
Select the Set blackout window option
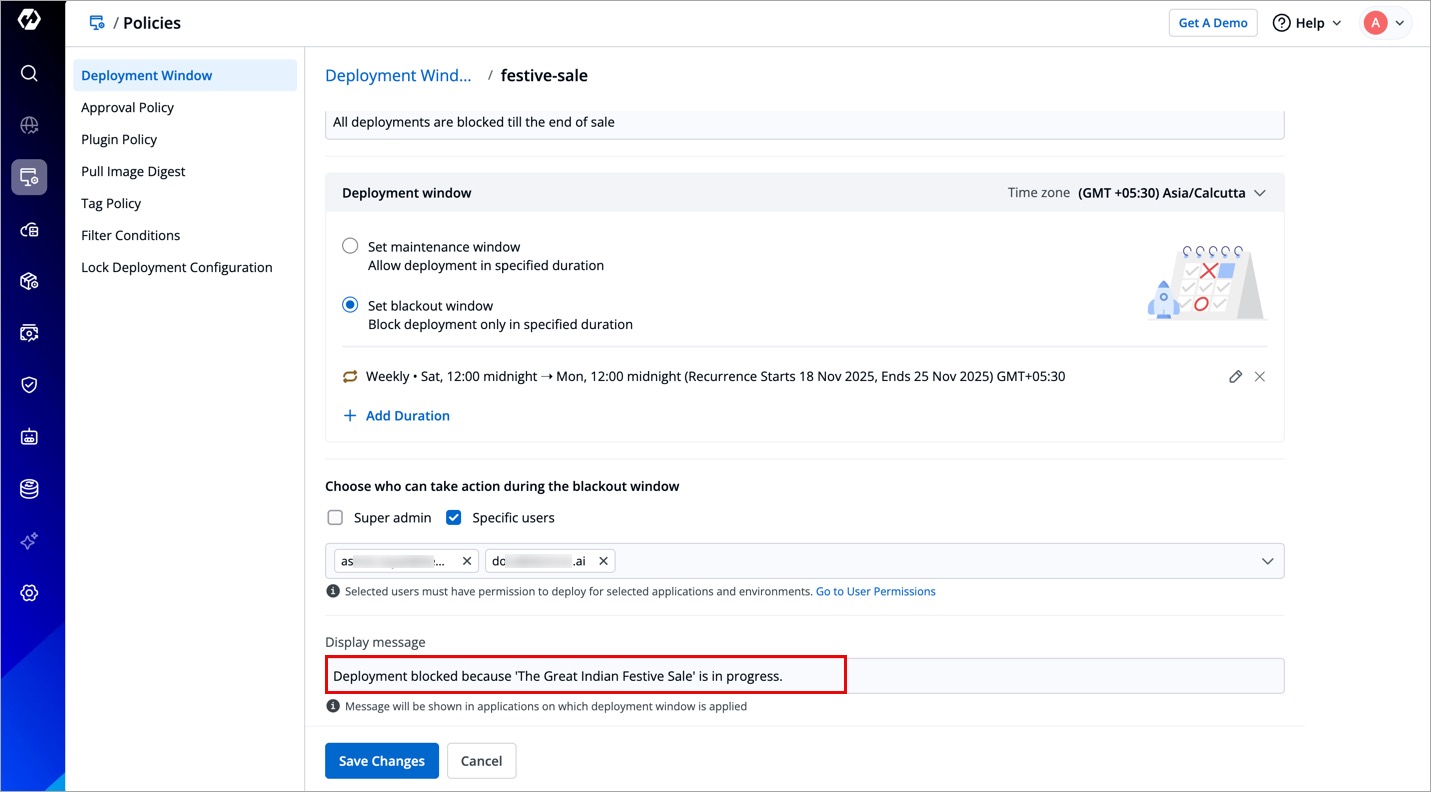[x=350, y=305]
